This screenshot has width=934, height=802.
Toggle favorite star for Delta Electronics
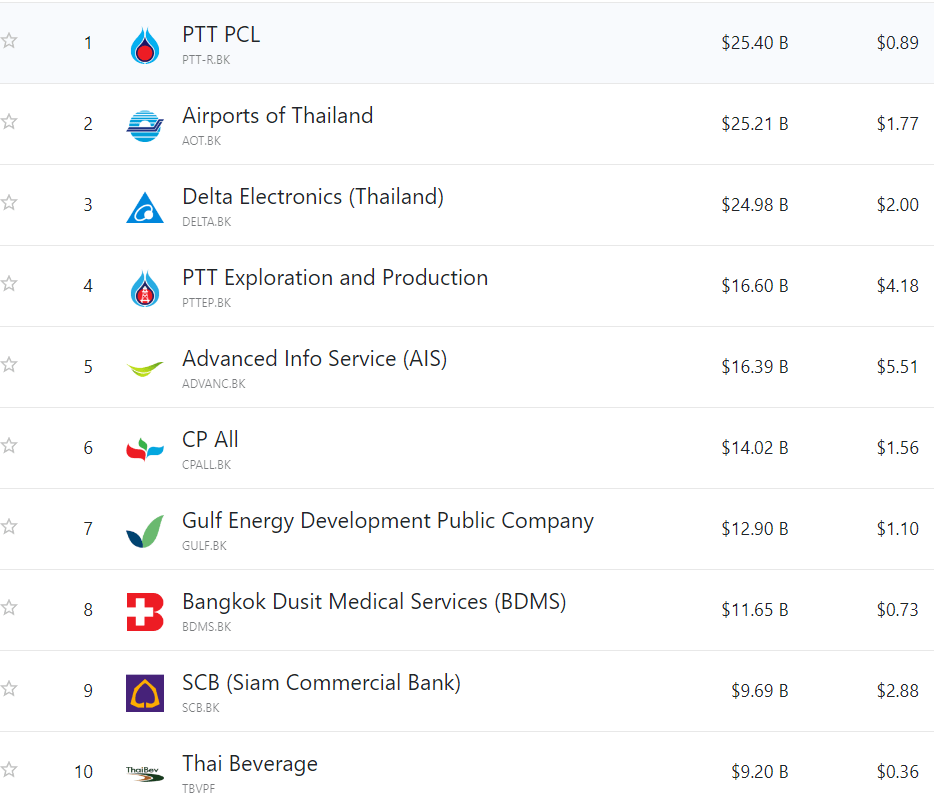(9, 203)
